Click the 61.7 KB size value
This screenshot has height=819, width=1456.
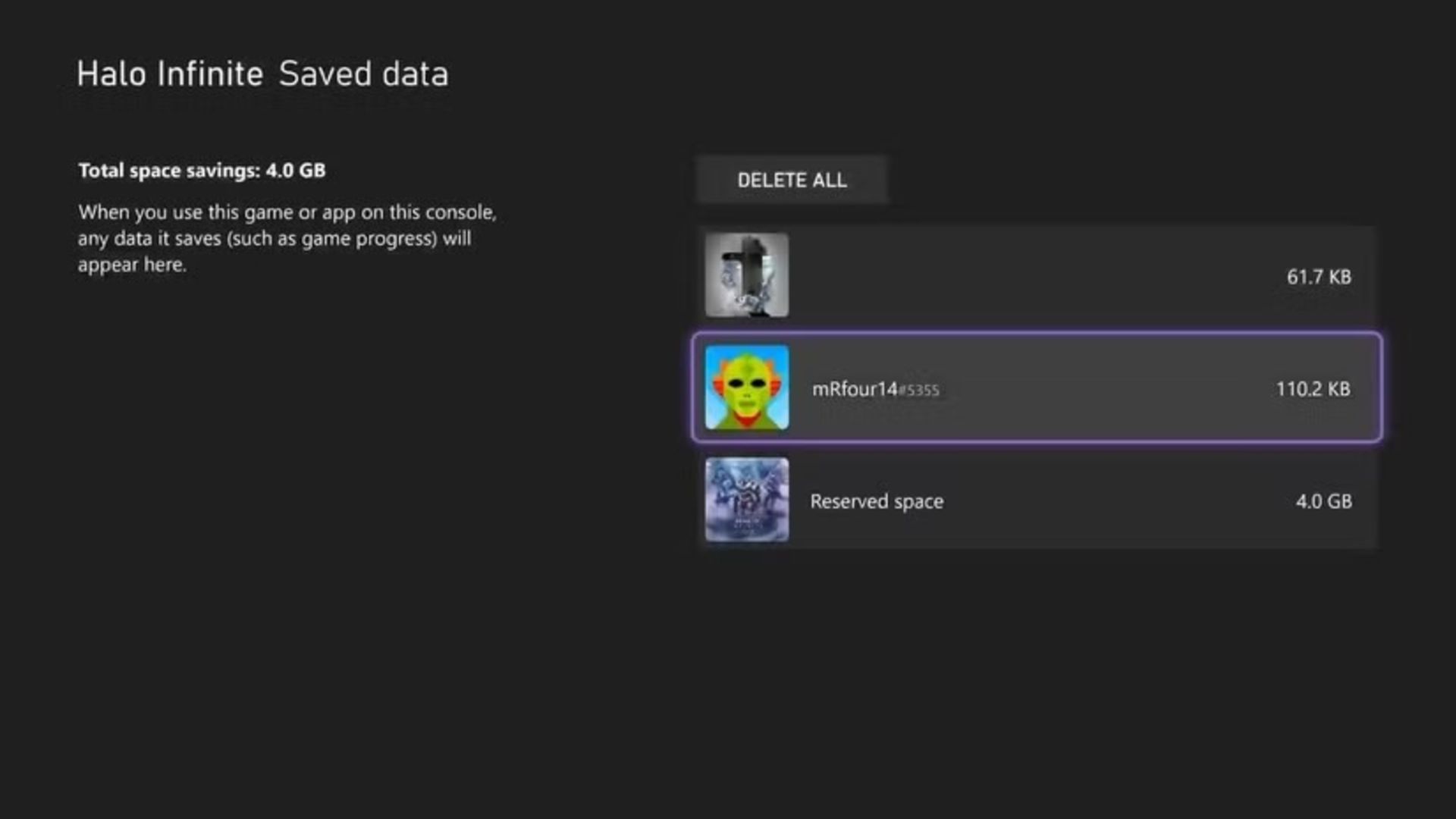[1319, 277]
